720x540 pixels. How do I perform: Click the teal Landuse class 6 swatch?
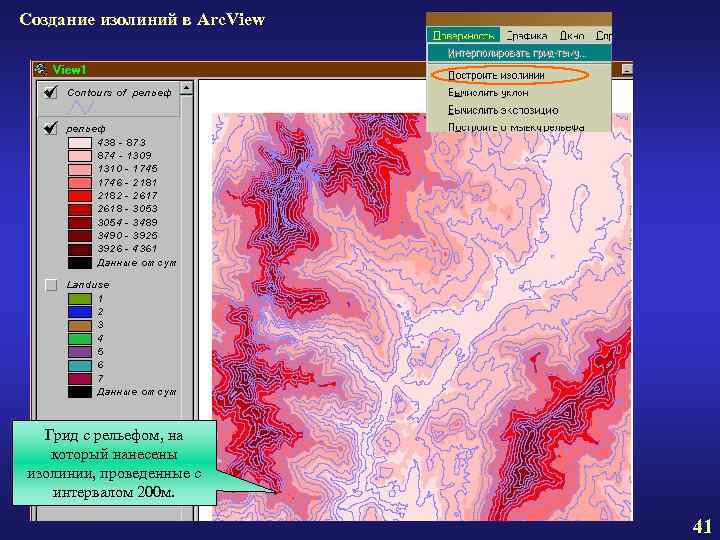click(80, 366)
